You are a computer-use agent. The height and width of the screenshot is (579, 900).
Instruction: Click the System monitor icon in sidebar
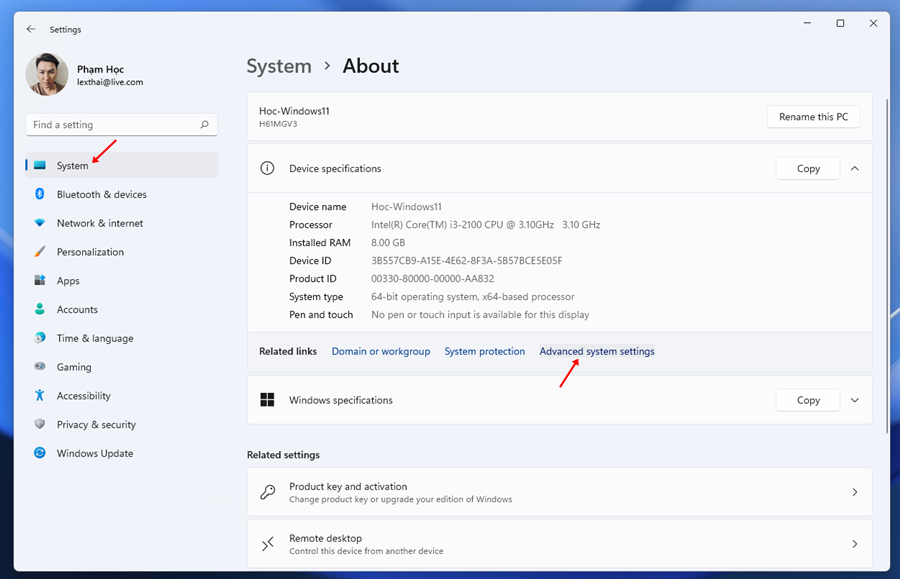40,165
